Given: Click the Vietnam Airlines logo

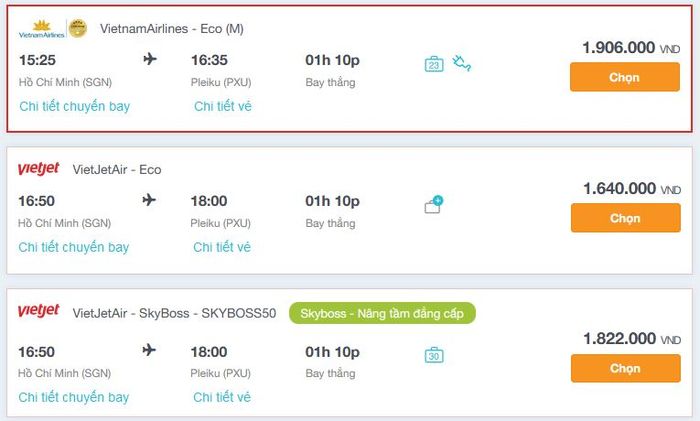Looking at the screenshot, I should point(42,29).
